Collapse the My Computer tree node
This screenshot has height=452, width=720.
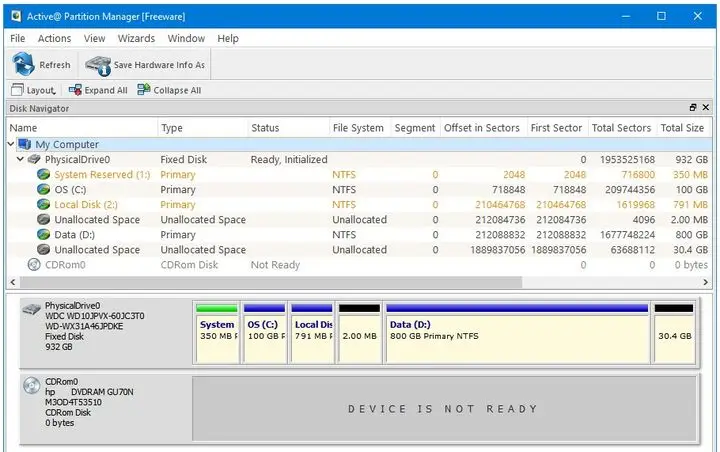11,144
